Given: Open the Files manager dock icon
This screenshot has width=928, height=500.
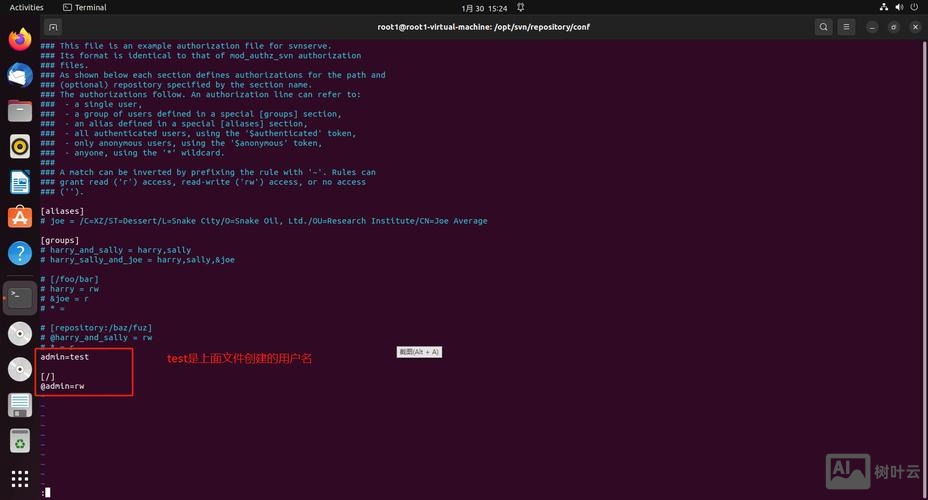Looking at the screenshot, I should [20, 111].
